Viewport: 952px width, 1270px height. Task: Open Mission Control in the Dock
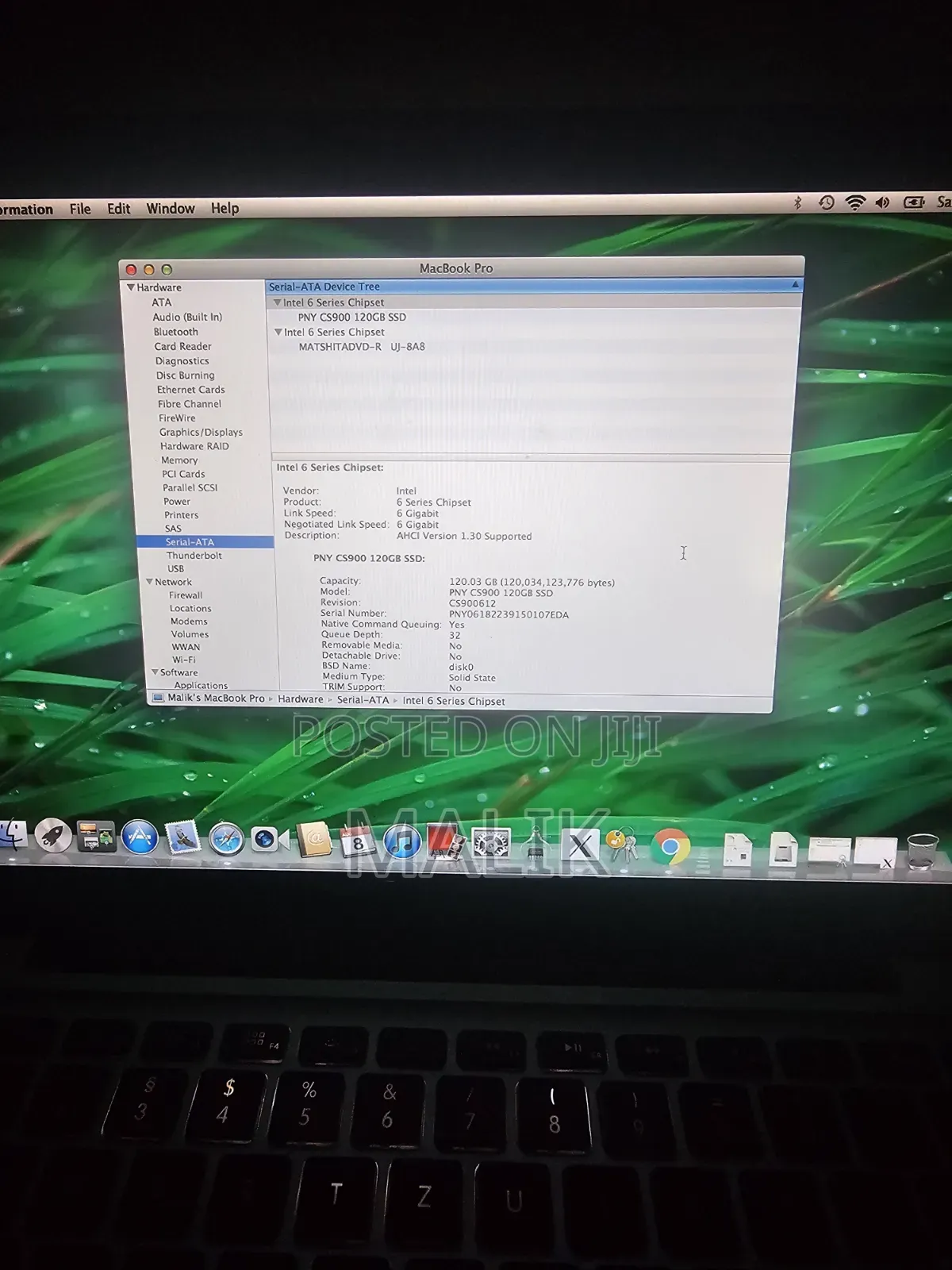pos(96,837)
